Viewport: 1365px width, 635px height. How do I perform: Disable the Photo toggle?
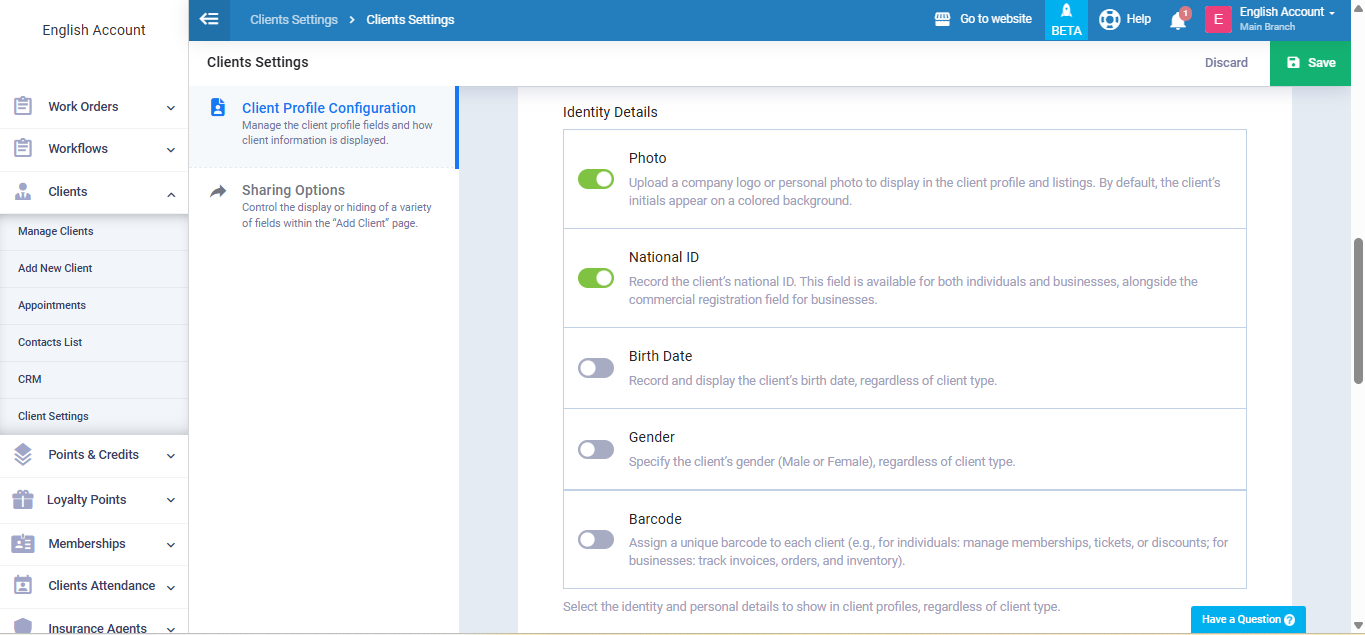pos(596,179)
